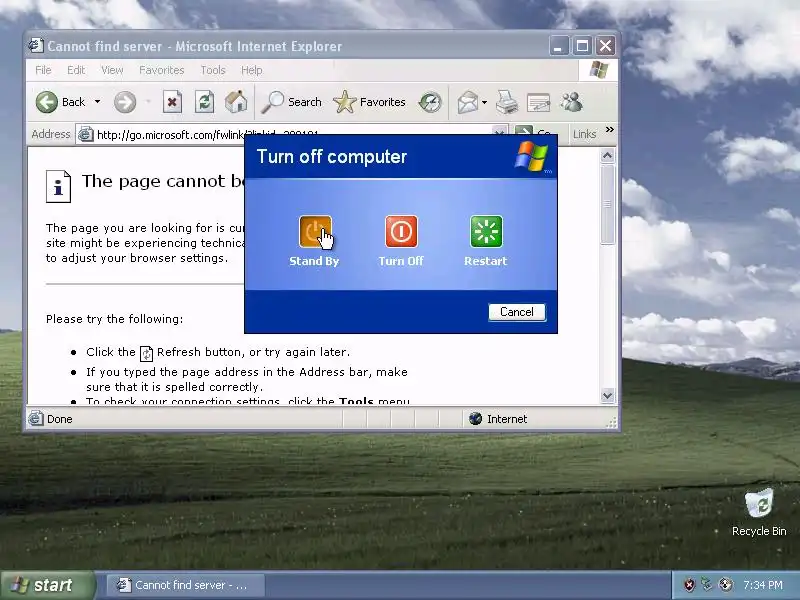800x600 pixels.
Task: Expand the Mail dropdown arrow
Action: point(484,103)
